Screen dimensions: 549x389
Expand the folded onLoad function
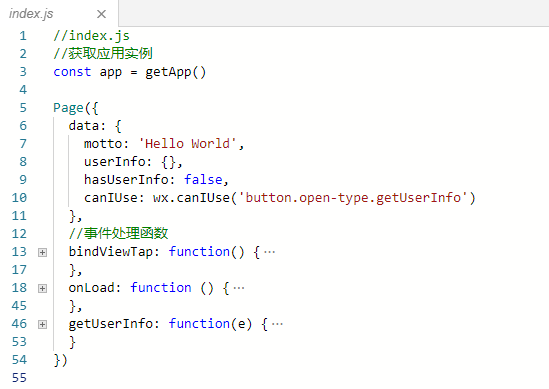click(42, 289)
